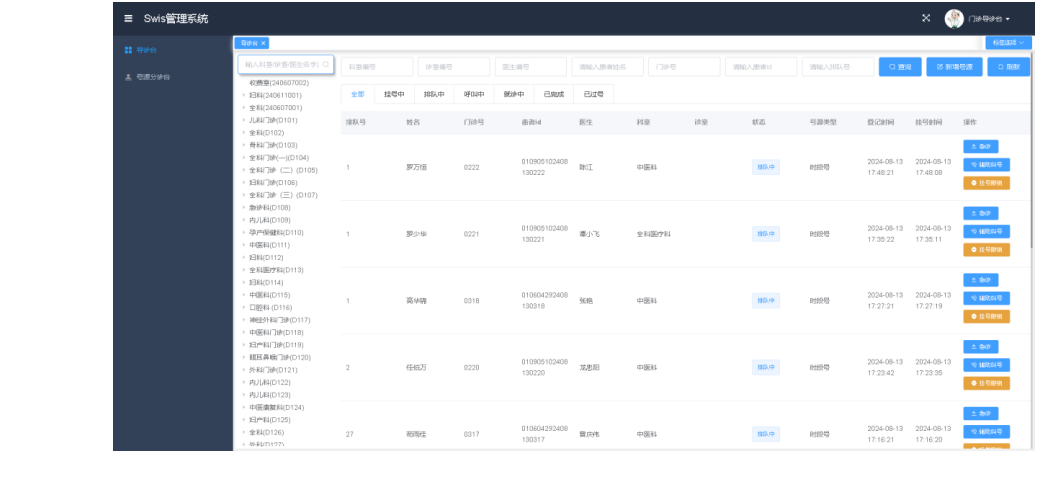The image size is (1052, 479).
Task: Click the 导诊台 grid icon in sidebar
Action: click(128, 49)
